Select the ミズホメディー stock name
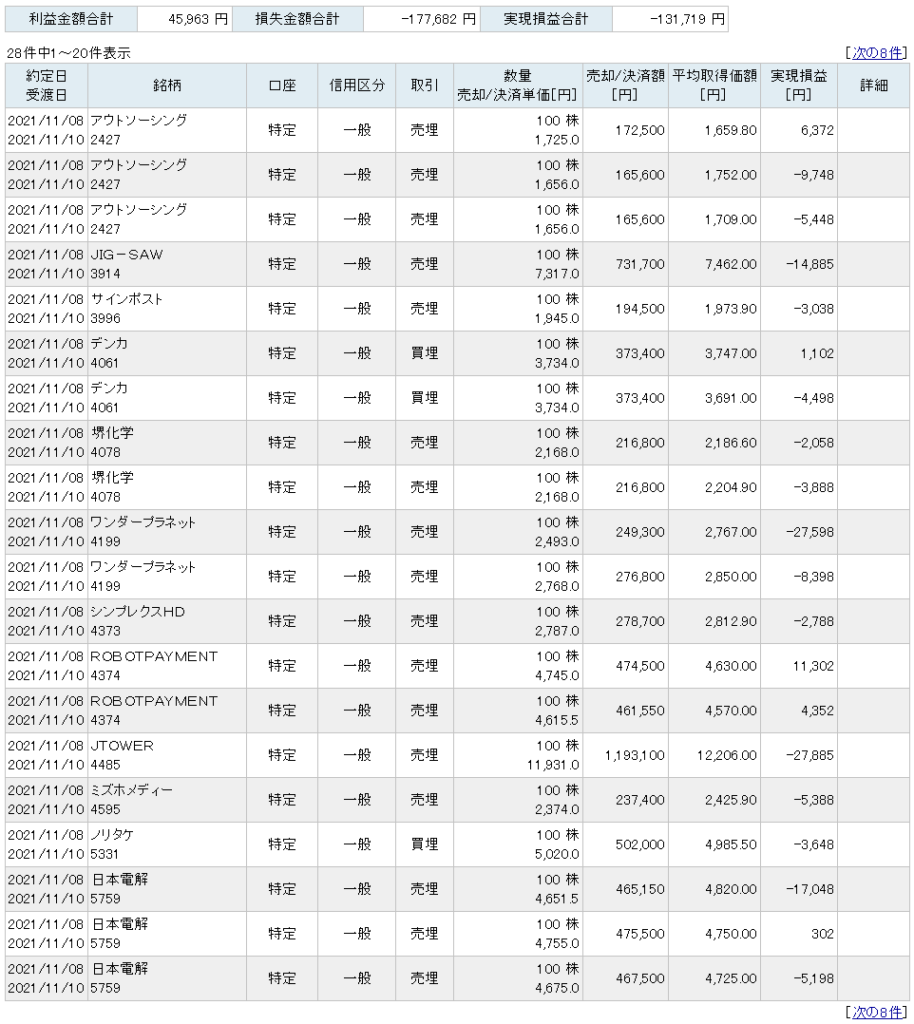This screenshot has height=1024, width=914. (x=131, y=790)
